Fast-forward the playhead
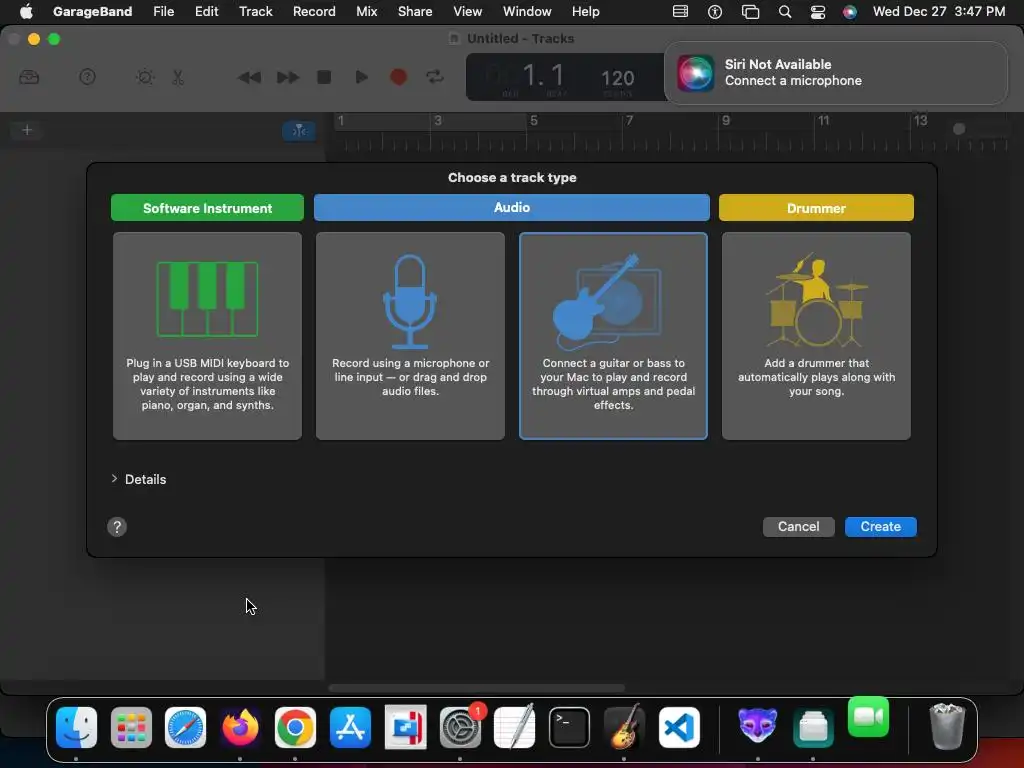Screen dimensions: 1024x768 click(x=287, y=78)
